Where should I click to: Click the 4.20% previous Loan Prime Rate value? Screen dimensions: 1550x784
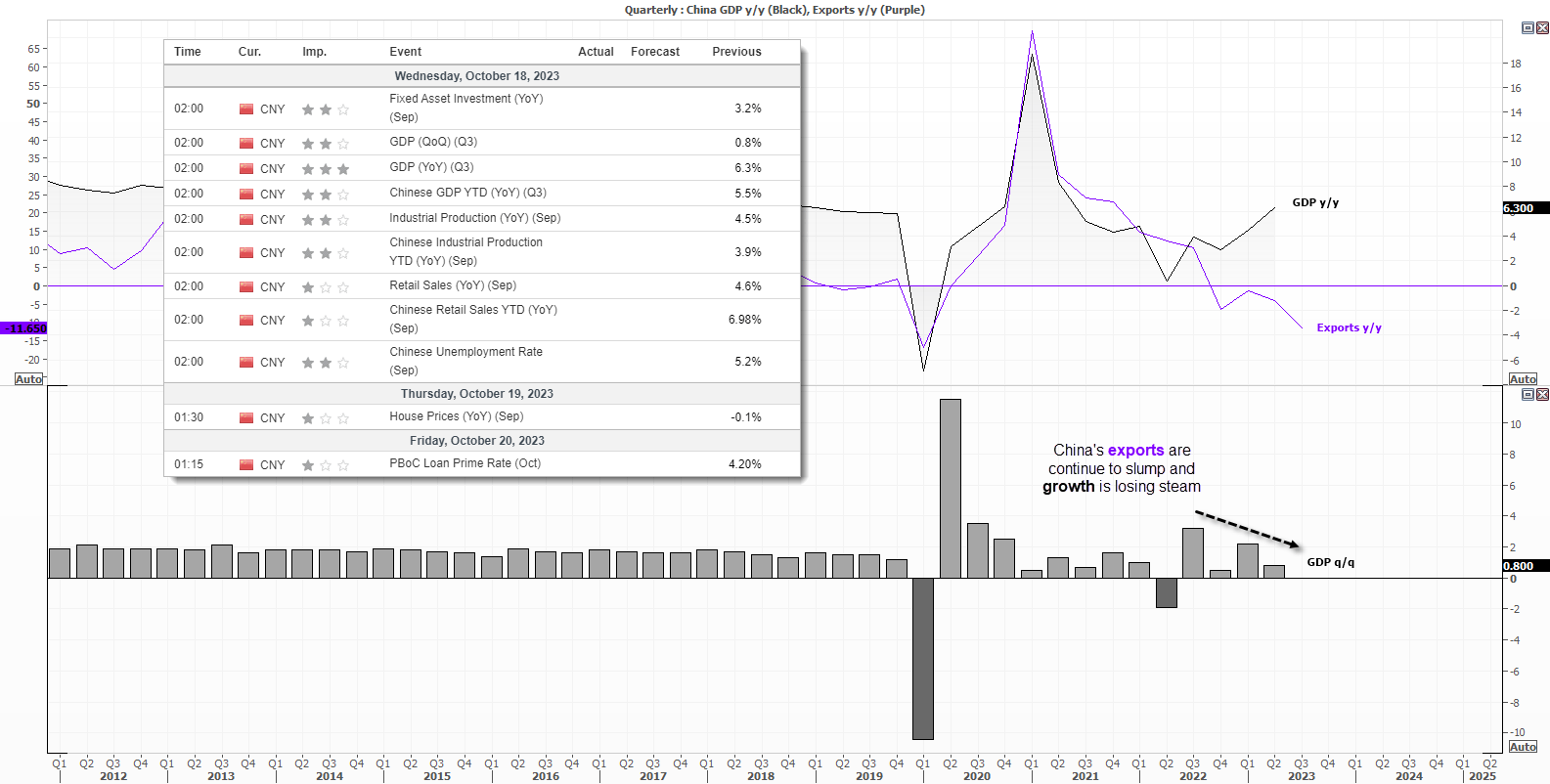click(x=745, y=464)
